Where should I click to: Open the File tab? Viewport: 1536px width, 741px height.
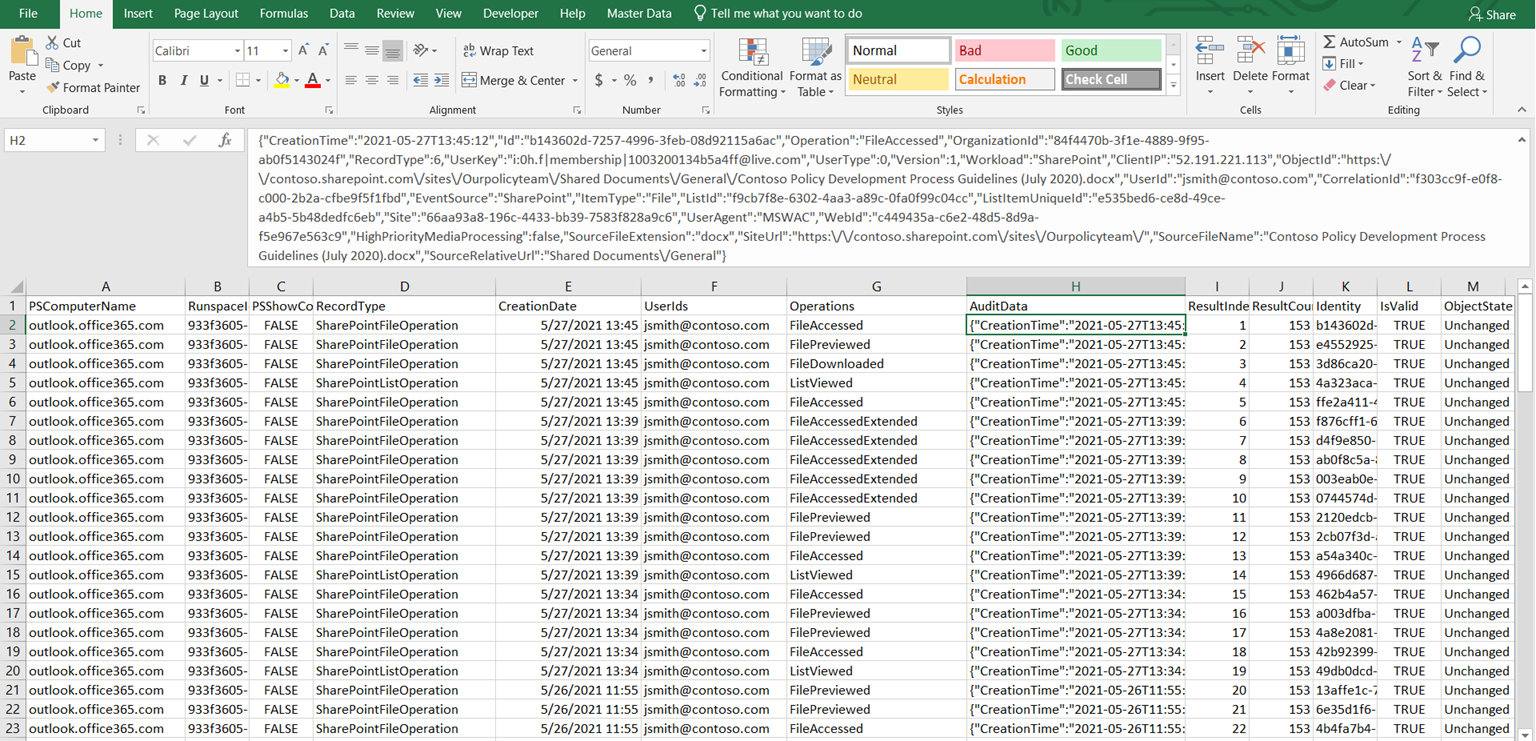coord(28,14)
